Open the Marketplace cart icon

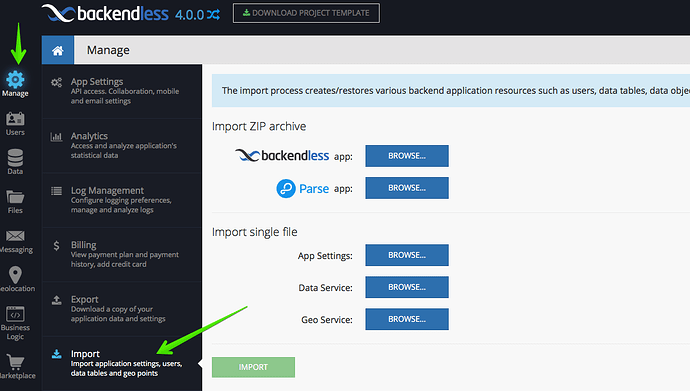pos(15,362)
